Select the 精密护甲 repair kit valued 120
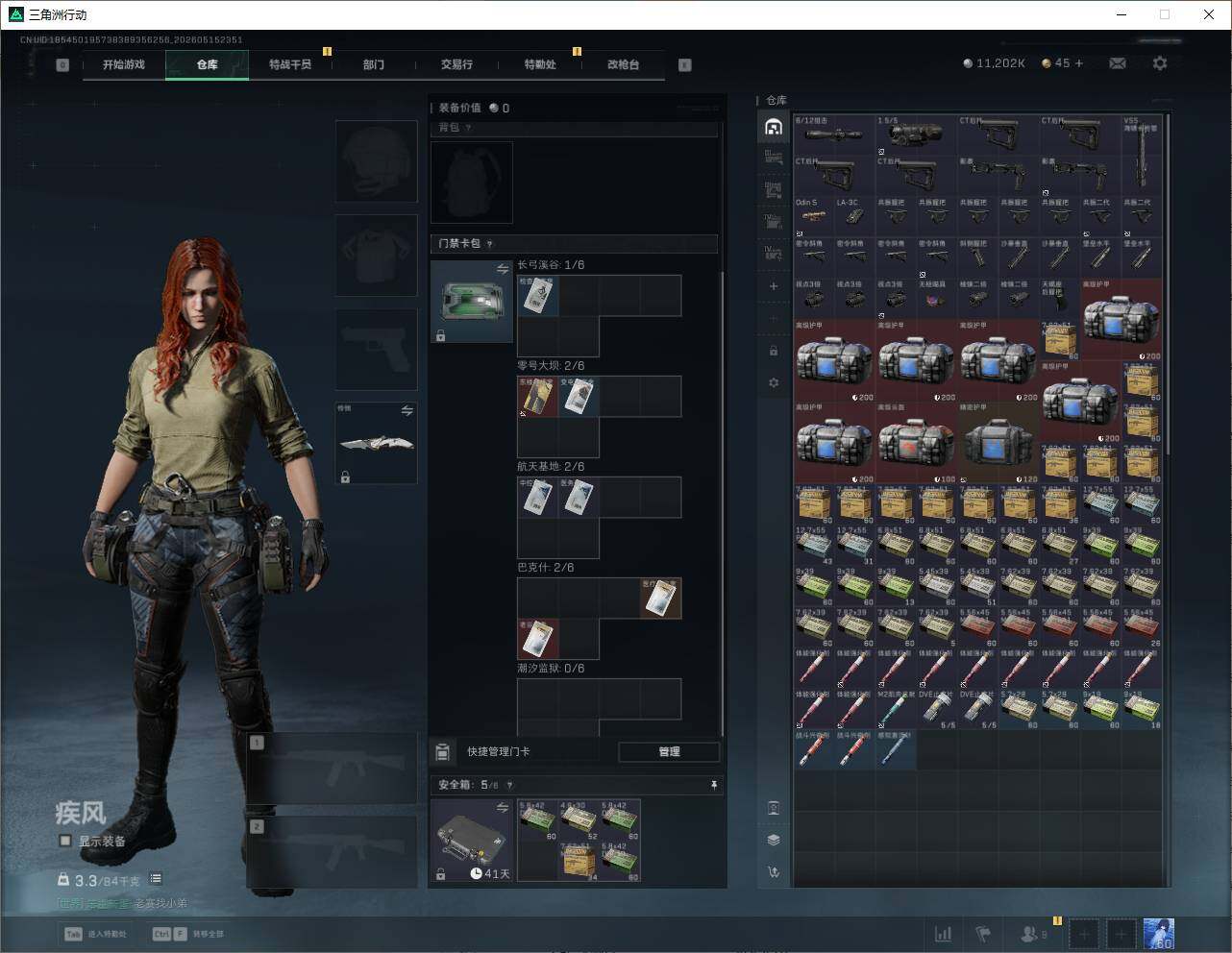 coord(998,443)
